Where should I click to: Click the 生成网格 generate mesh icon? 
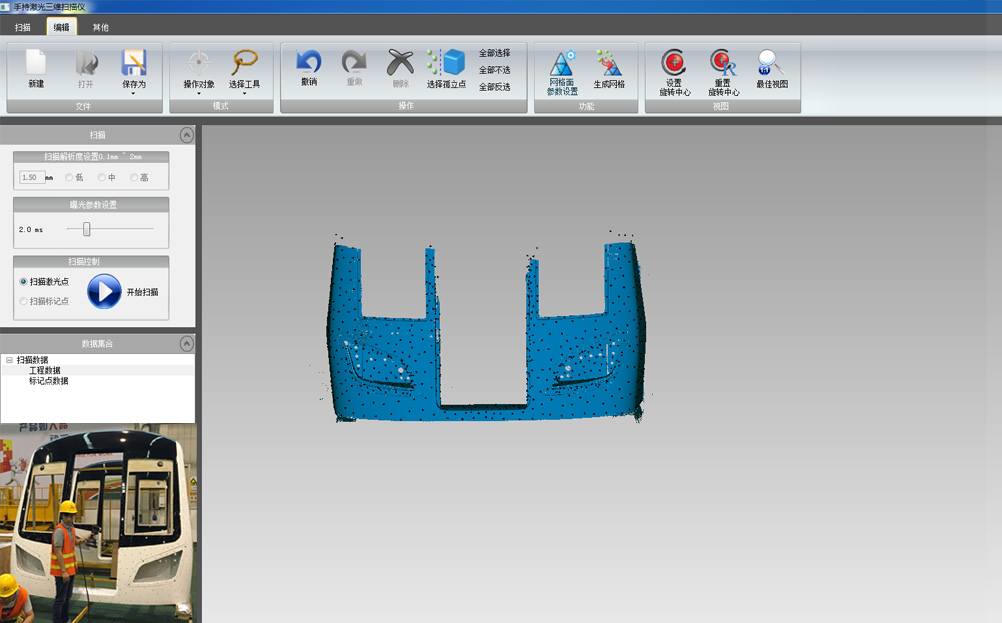coord(609,65)
